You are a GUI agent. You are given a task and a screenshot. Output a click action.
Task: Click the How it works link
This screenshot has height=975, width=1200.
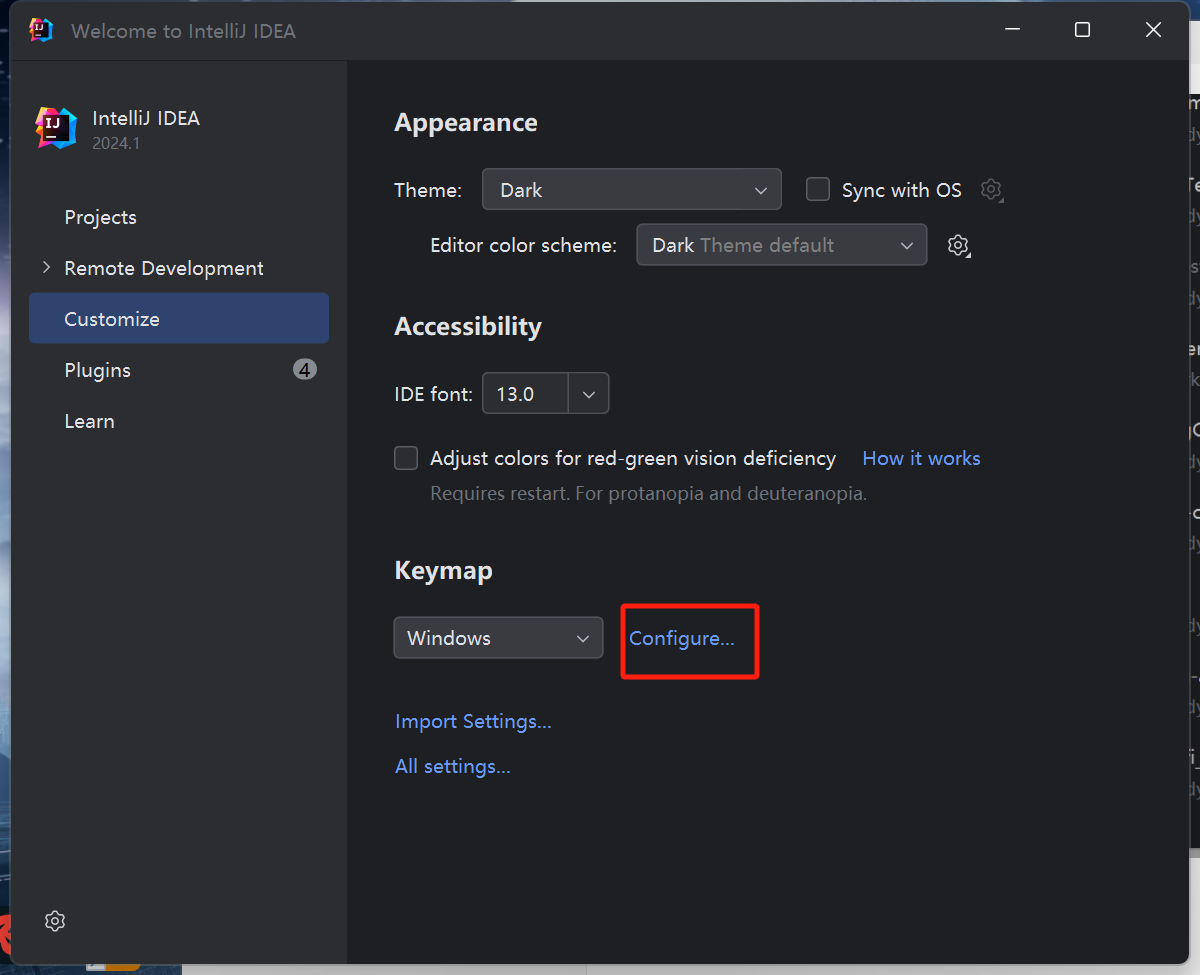tap(921, 458)
